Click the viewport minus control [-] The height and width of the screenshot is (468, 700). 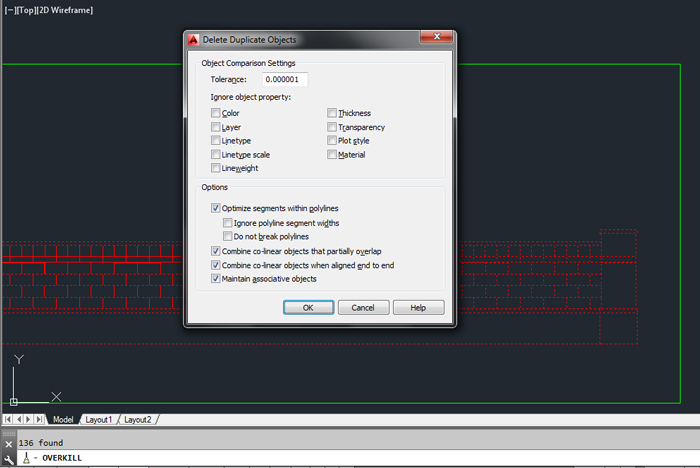(x=11, y=10)
